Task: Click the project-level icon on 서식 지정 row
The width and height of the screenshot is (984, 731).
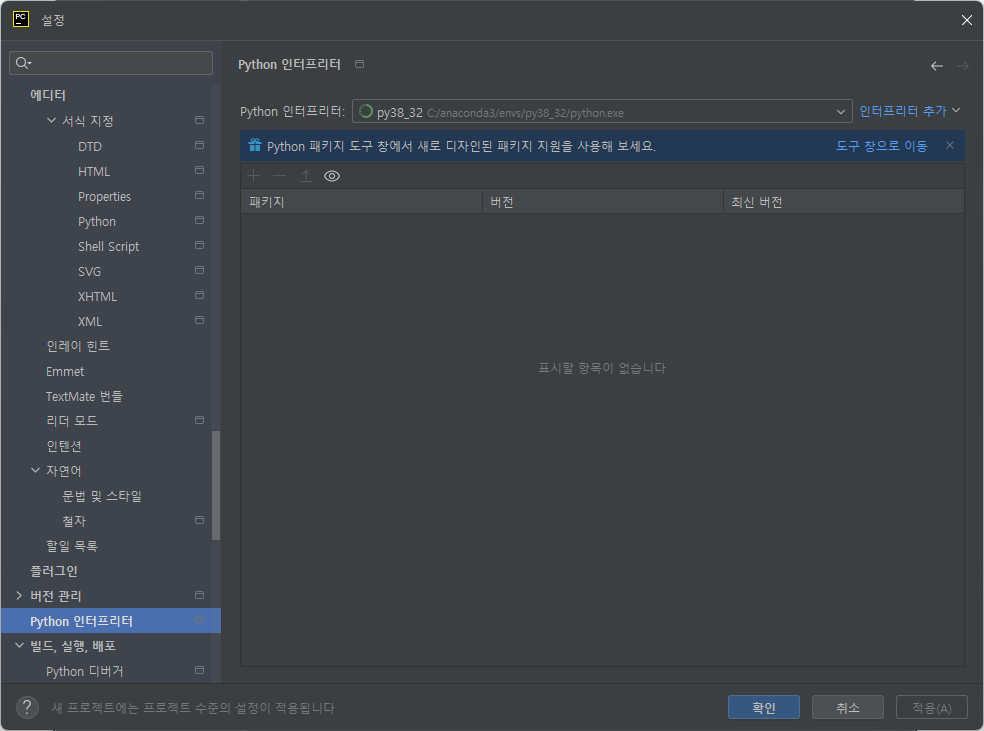Action: pyautogui.click(x=200, y=120)
